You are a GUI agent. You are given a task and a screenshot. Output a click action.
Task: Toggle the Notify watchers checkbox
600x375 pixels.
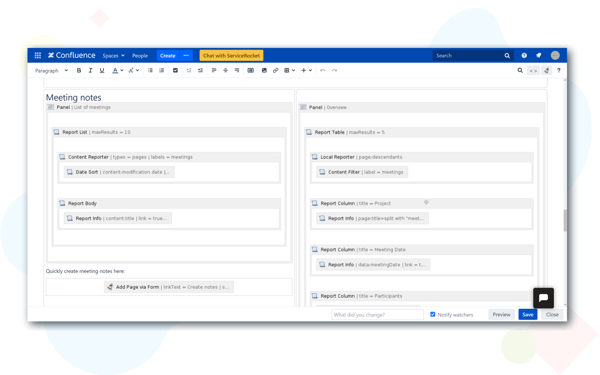[432, 315]
